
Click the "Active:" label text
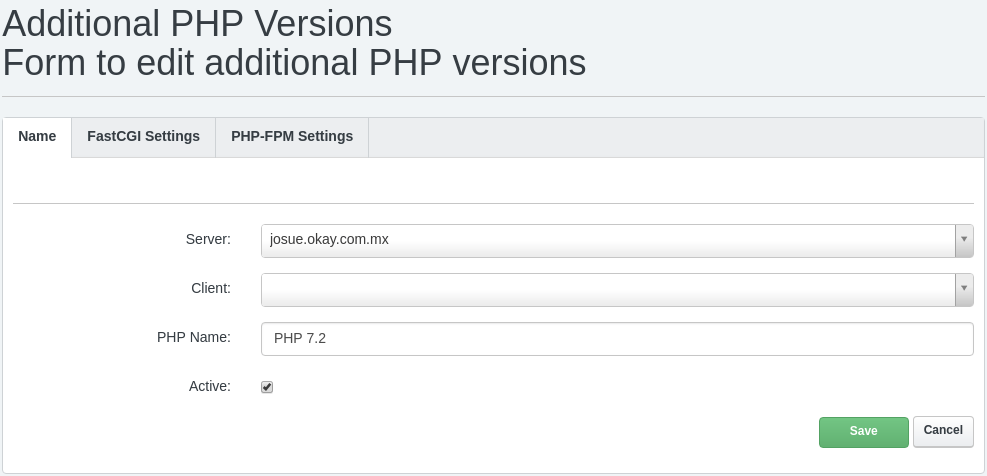(x=210, y=386)
